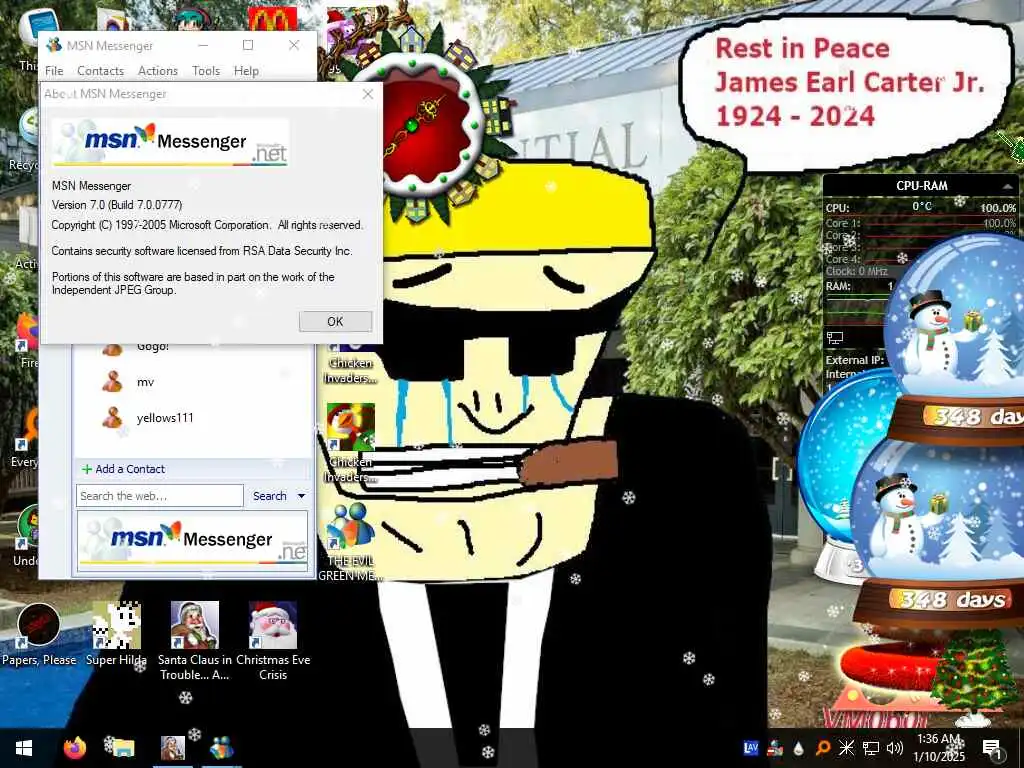Image resolution: width=1024 pixels, height=768 pixels.
Task: Focus the Search the web field
Action: click(159, 496)
